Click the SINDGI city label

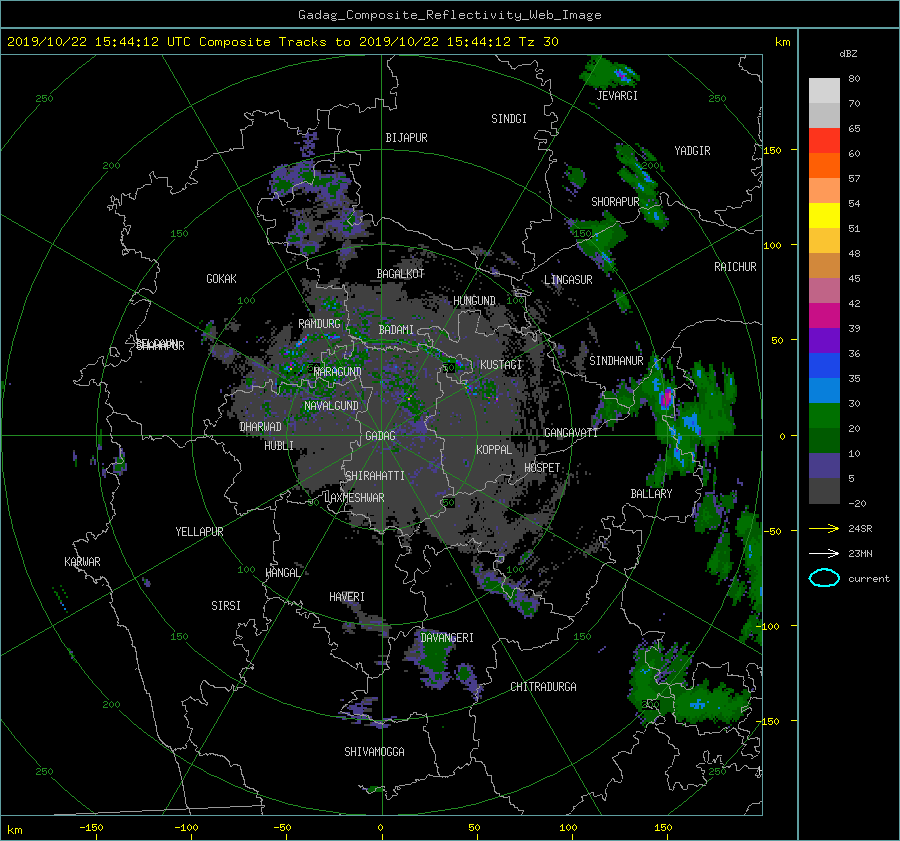coord(509,119)
